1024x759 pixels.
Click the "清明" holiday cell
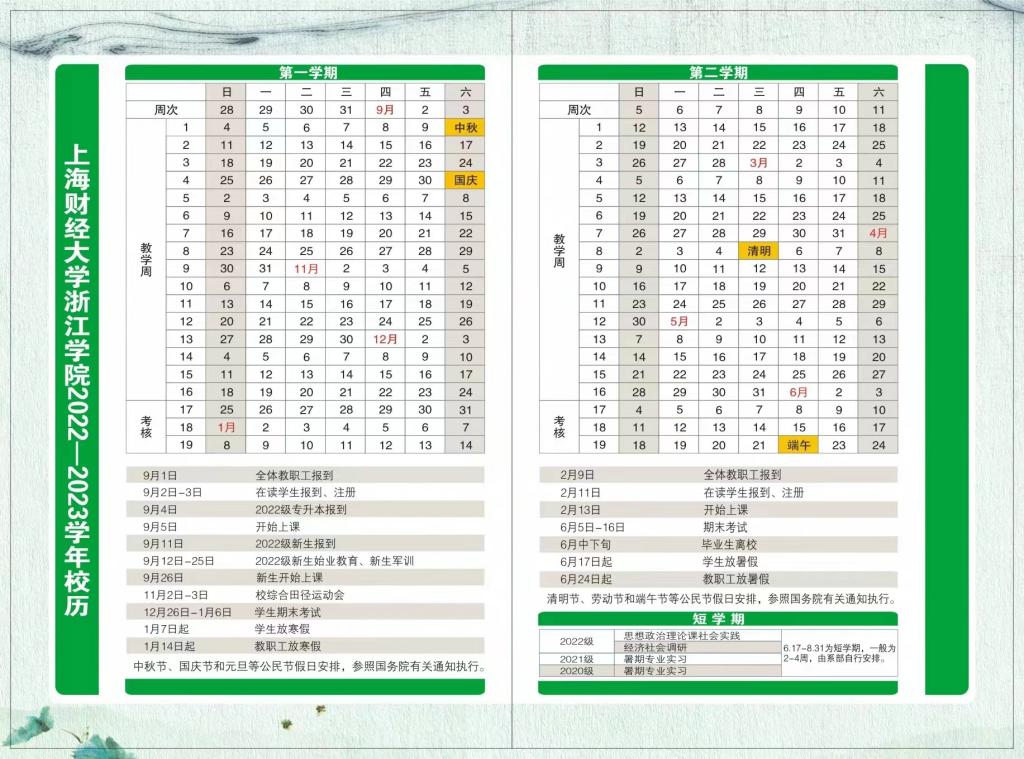(759, 251)
